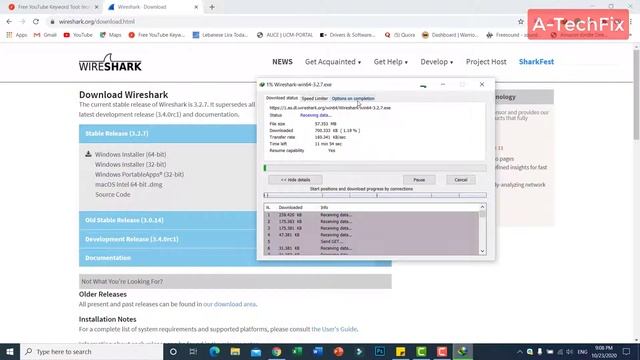Expand the Get Acquainted menu
Viewport: 640px width, 360px height.
click(x=333, y=62)
